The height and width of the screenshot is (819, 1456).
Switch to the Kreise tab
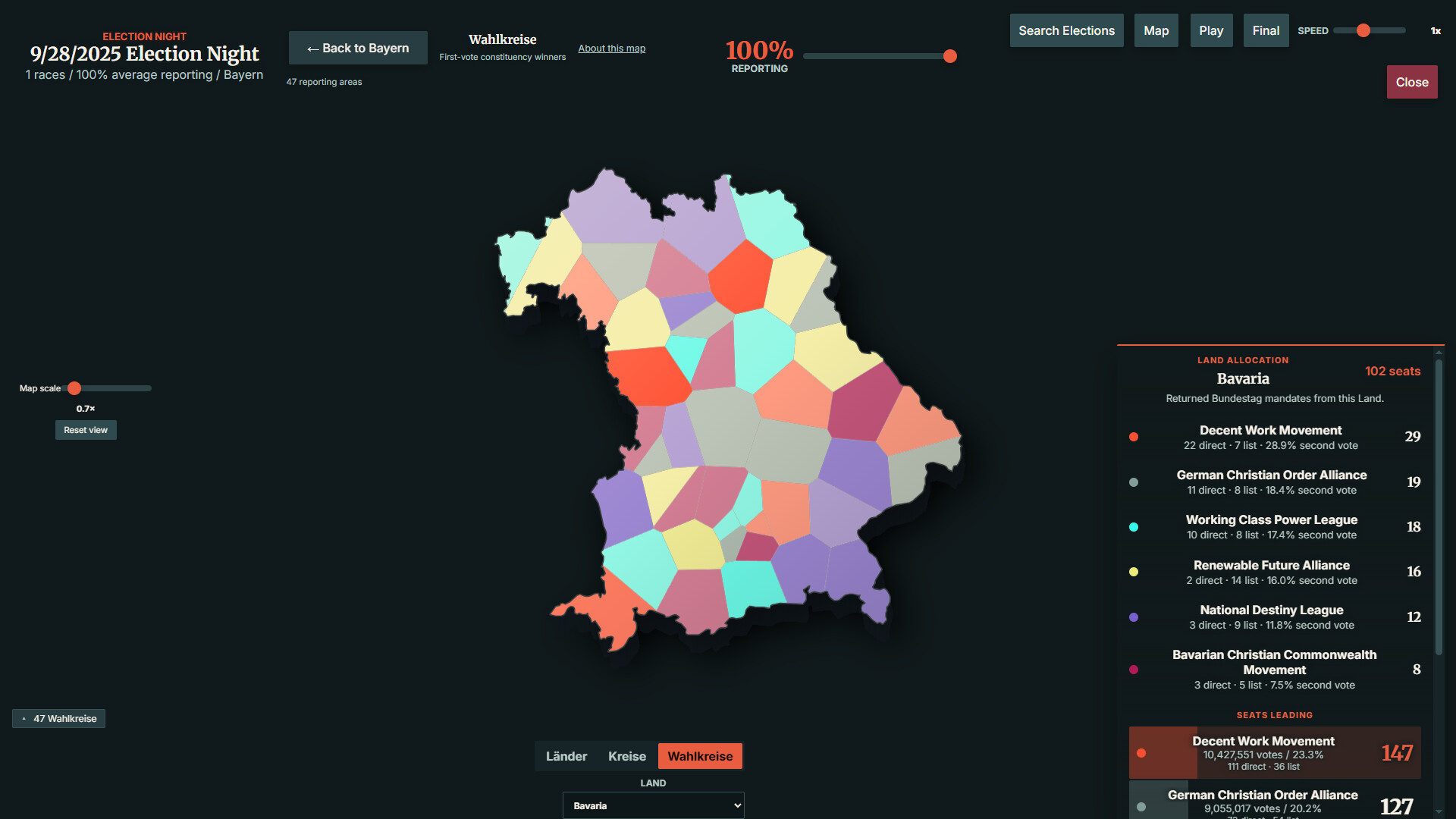click(627, 756)
